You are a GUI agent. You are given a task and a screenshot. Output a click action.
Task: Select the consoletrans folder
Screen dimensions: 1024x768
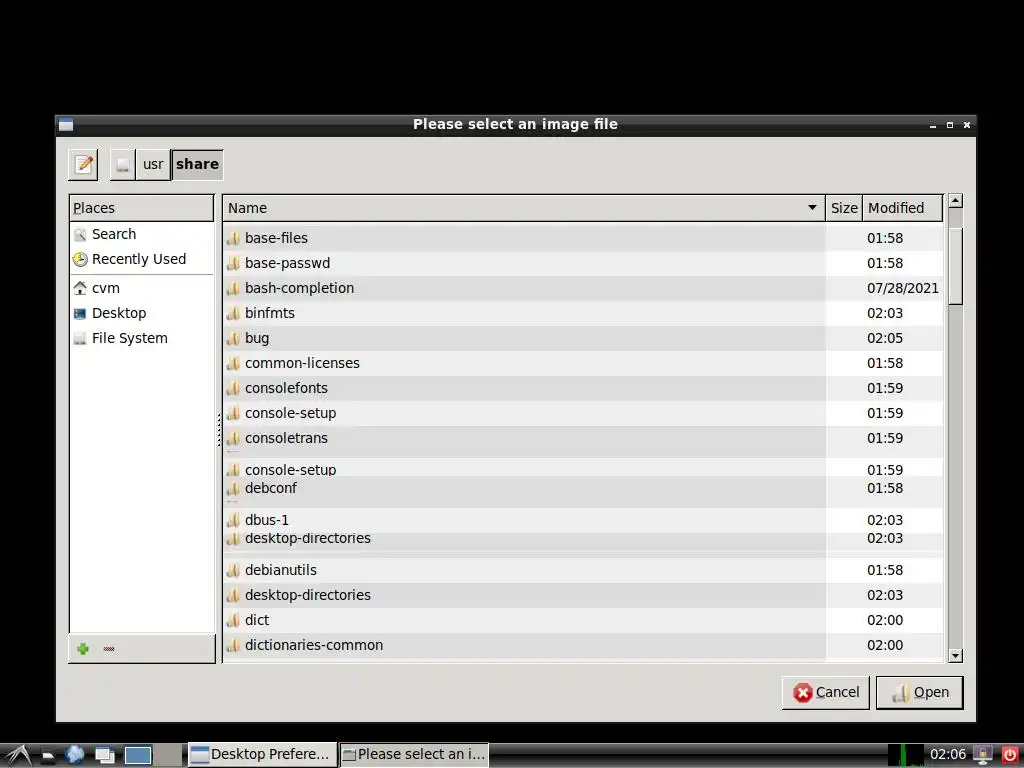click(583, 438)
